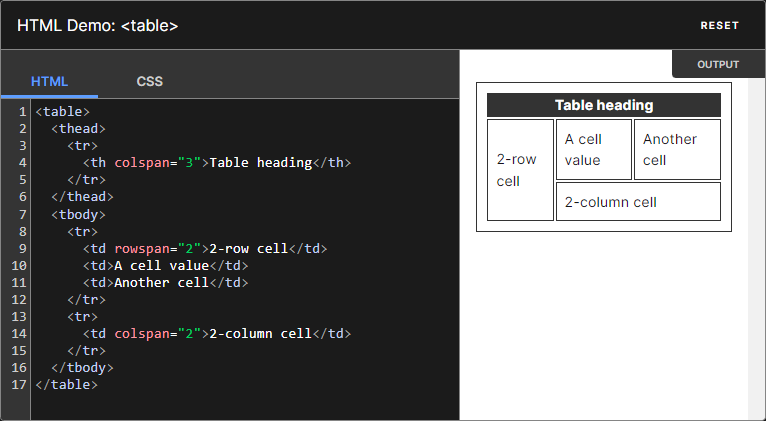The height and width of the screenshot is (421, 766).
Task: Place cursor in rowspan="2" code line
Action: pos(205,249)
